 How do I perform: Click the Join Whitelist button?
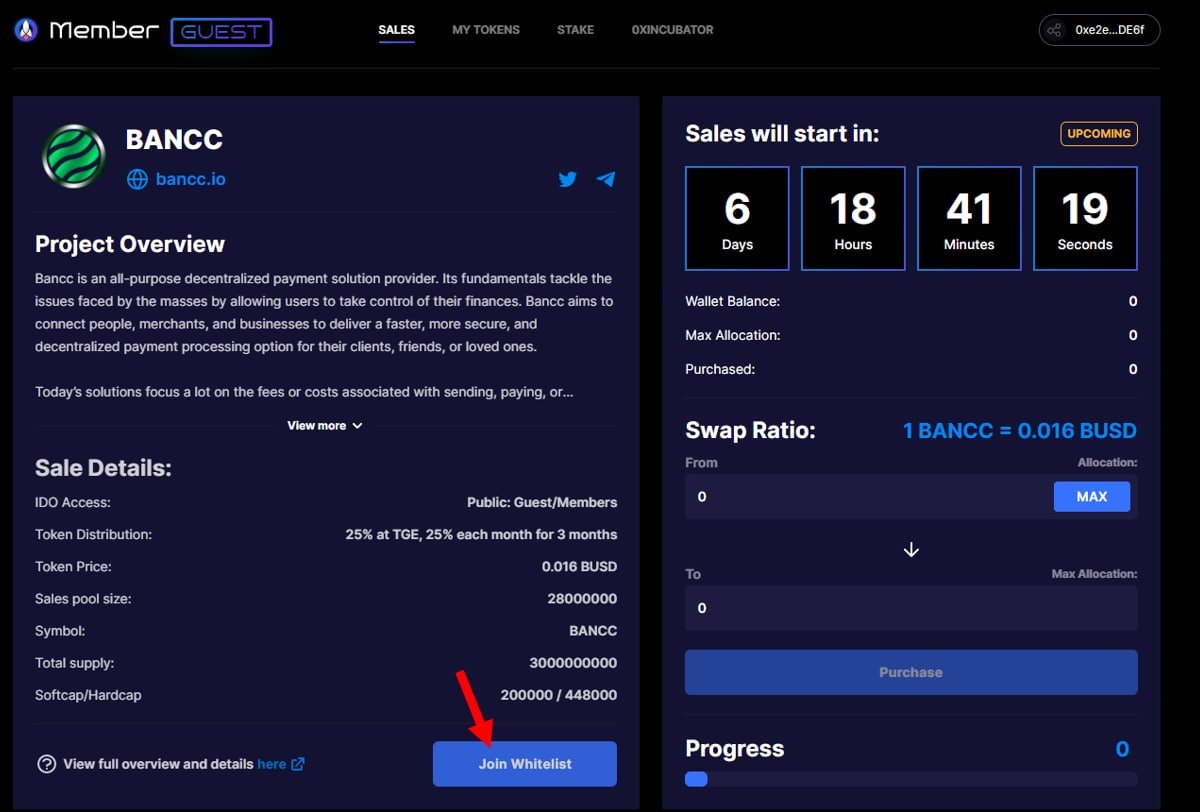pos(525,764)
